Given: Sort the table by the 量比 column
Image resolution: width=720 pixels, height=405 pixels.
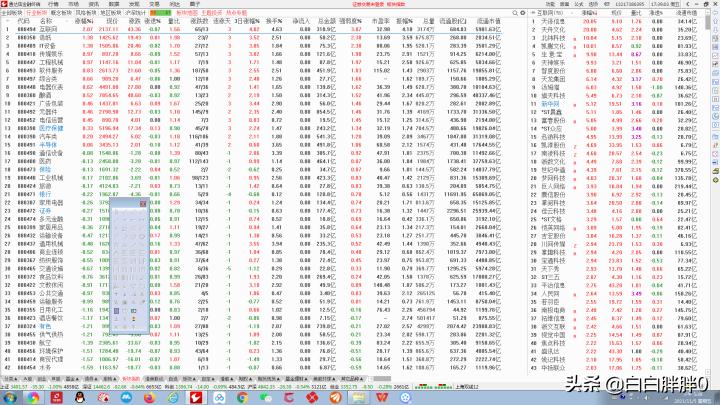Looking at the screenshot, I should (x=174, y=21).
